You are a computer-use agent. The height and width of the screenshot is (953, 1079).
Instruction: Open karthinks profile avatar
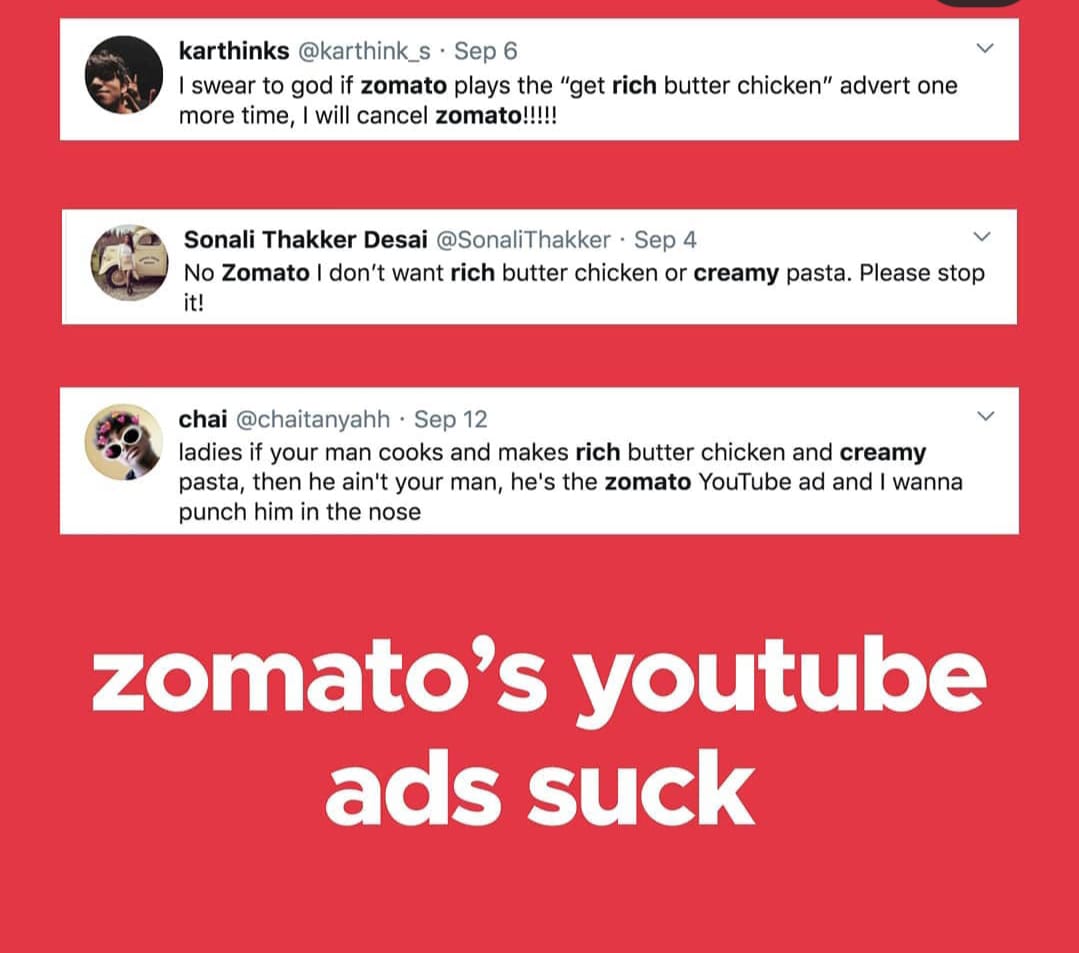pyautogui.click(x=124, y=75)
